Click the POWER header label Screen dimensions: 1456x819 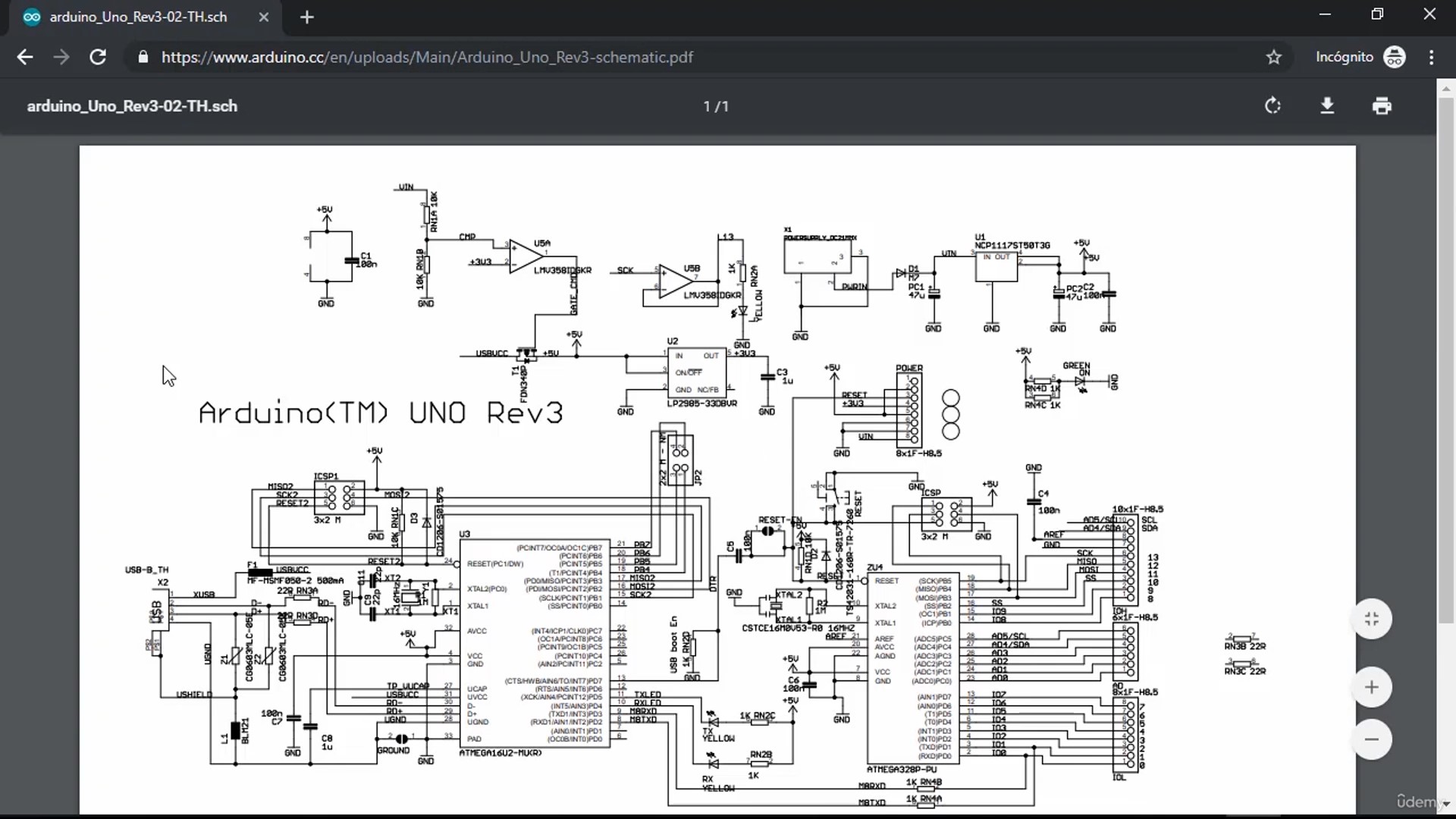tap(909, 369)
